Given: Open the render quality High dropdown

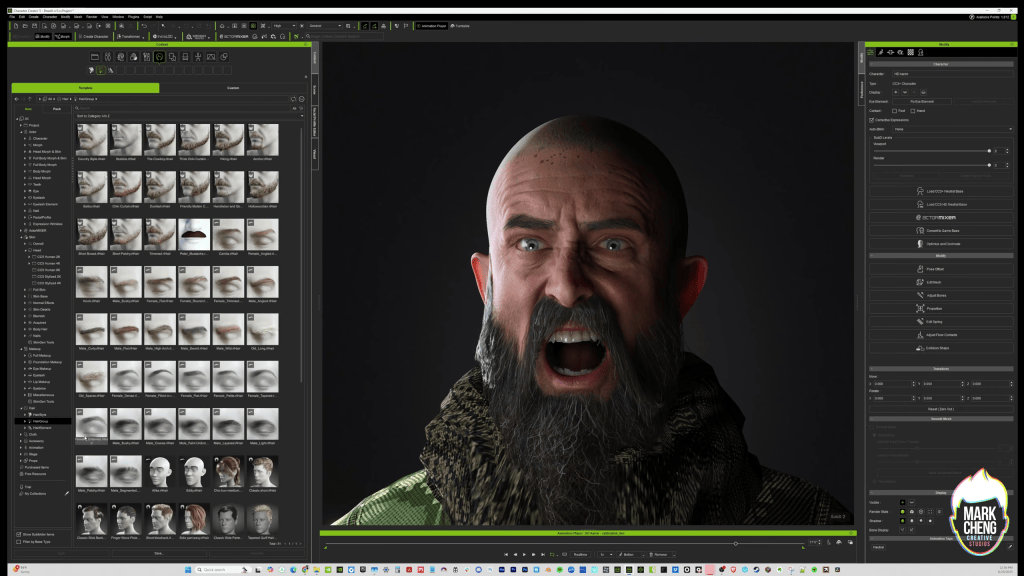Looking at the screenshot, I should click(284, 26).
